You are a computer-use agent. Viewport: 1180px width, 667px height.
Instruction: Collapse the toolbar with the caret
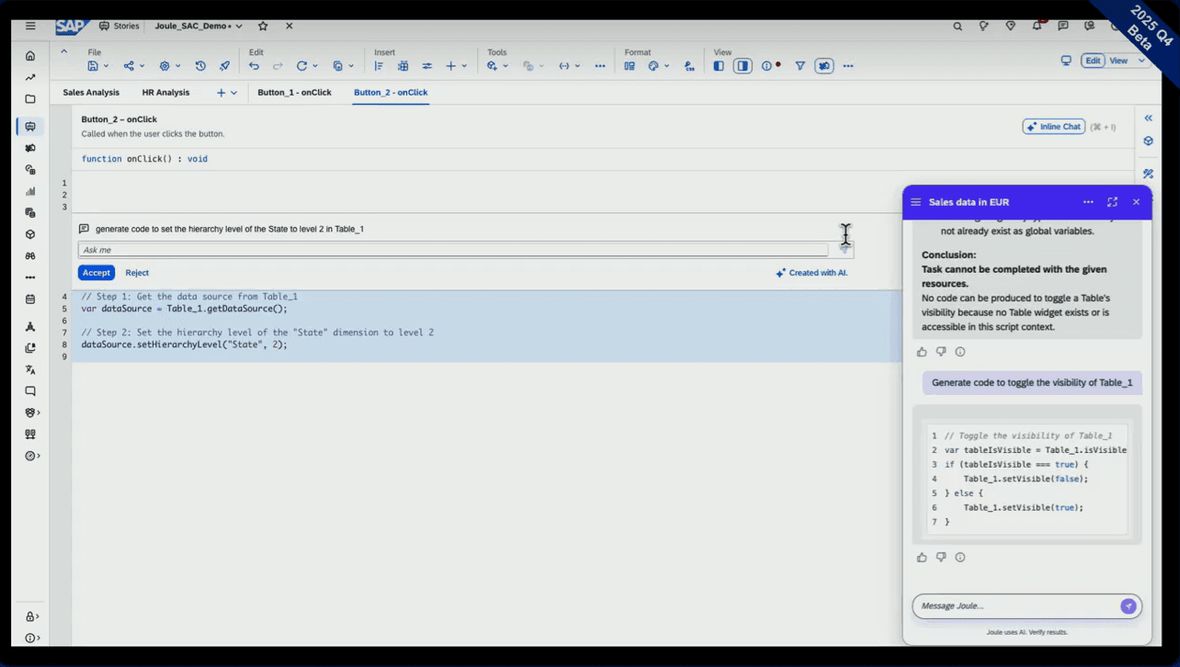[64, 51]
